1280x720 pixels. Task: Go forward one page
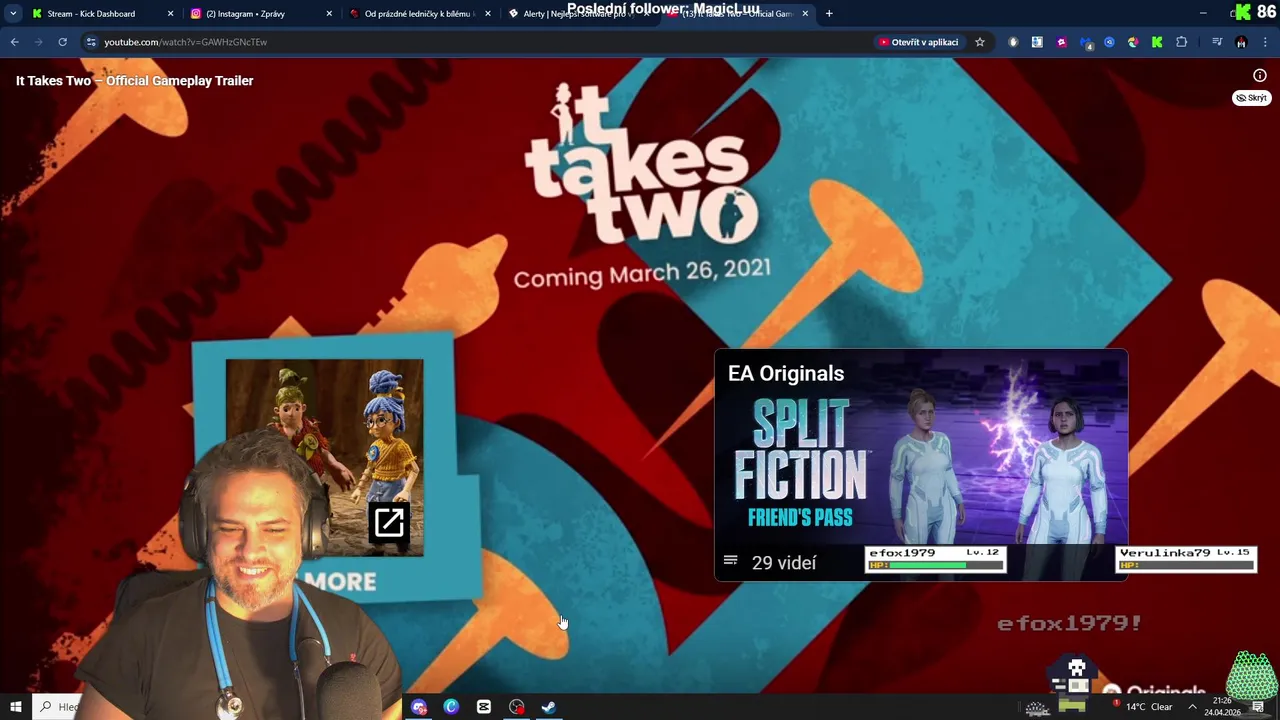point(38,42)
